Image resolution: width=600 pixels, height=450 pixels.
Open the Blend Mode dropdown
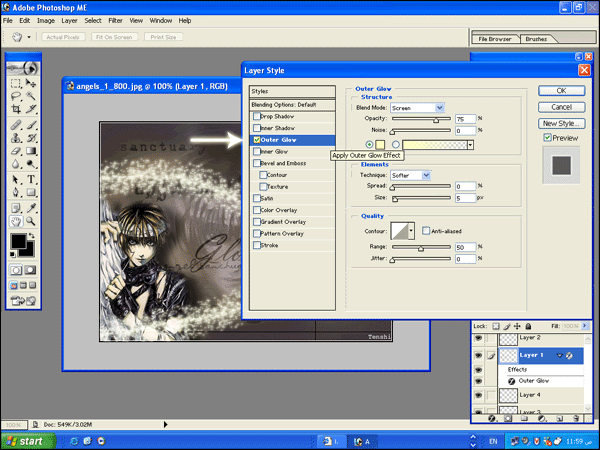pyautogui.click(x=440, y=108)
